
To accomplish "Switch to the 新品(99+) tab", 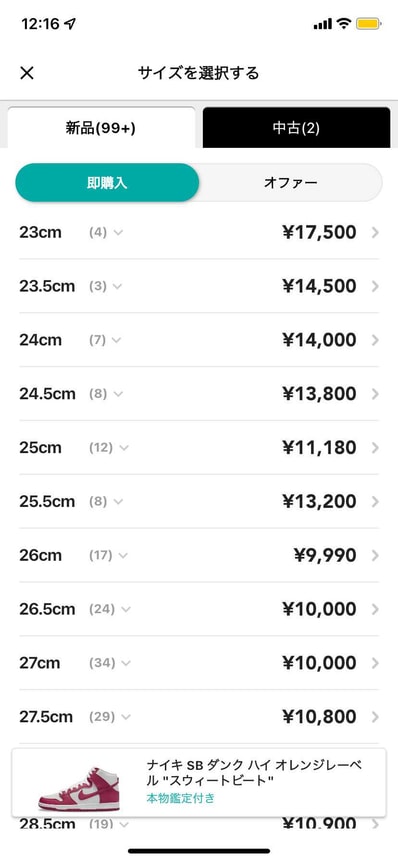I will [101, 128].
